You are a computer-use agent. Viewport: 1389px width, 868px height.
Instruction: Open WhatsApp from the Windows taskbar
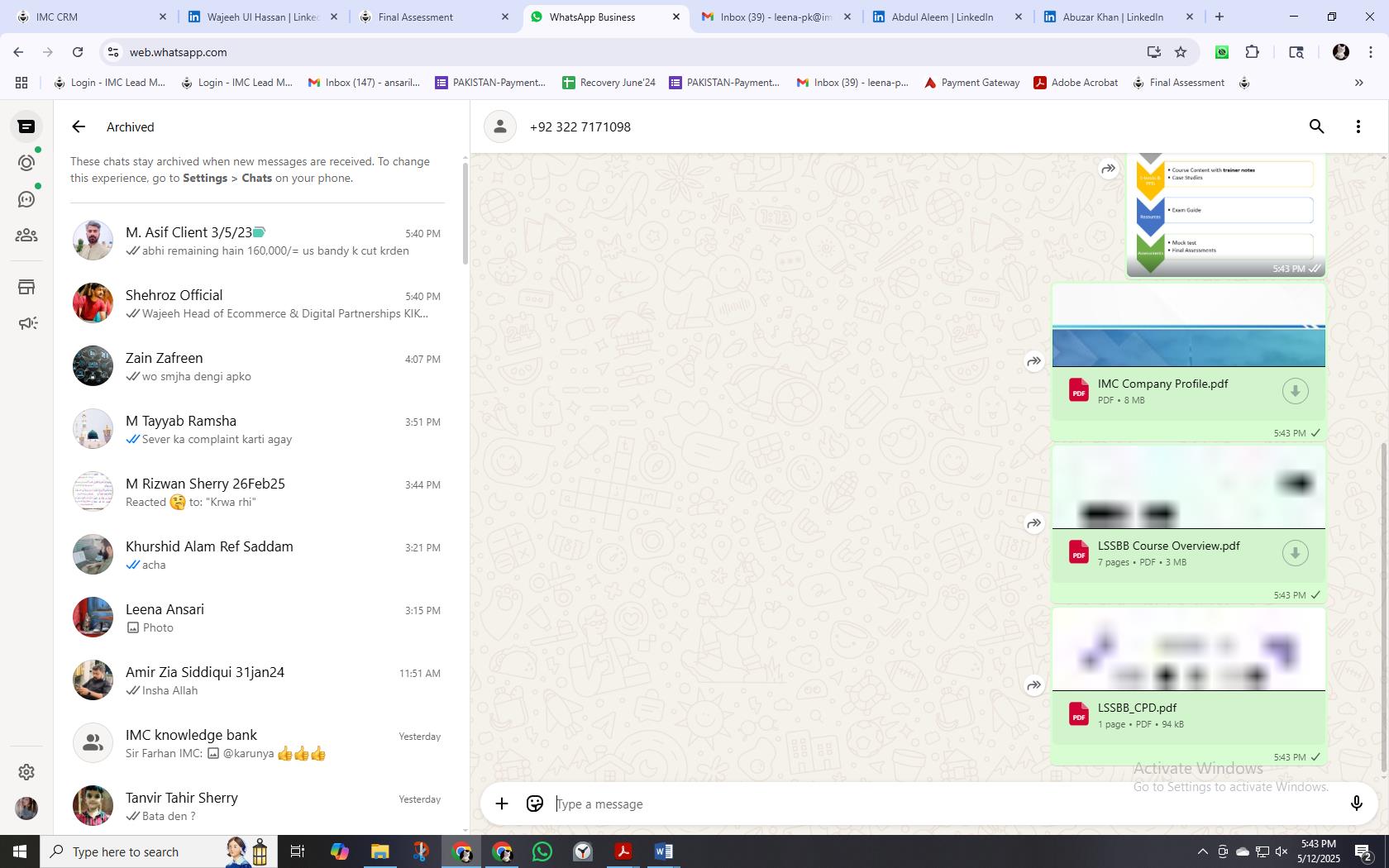[x=542, y=851]
